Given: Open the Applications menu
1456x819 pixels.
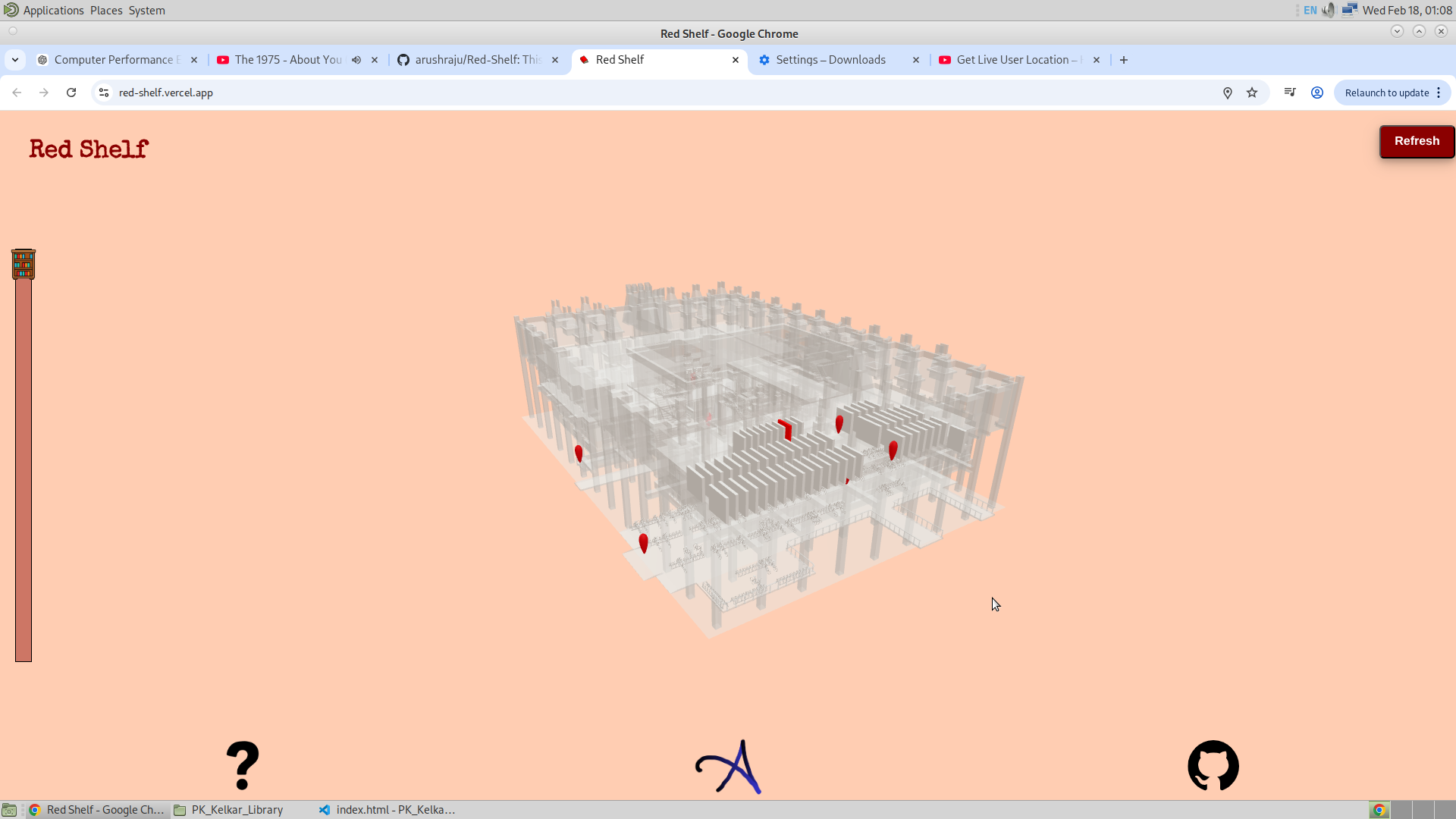Looking at the screenshot, I should [x=53, y=11].
